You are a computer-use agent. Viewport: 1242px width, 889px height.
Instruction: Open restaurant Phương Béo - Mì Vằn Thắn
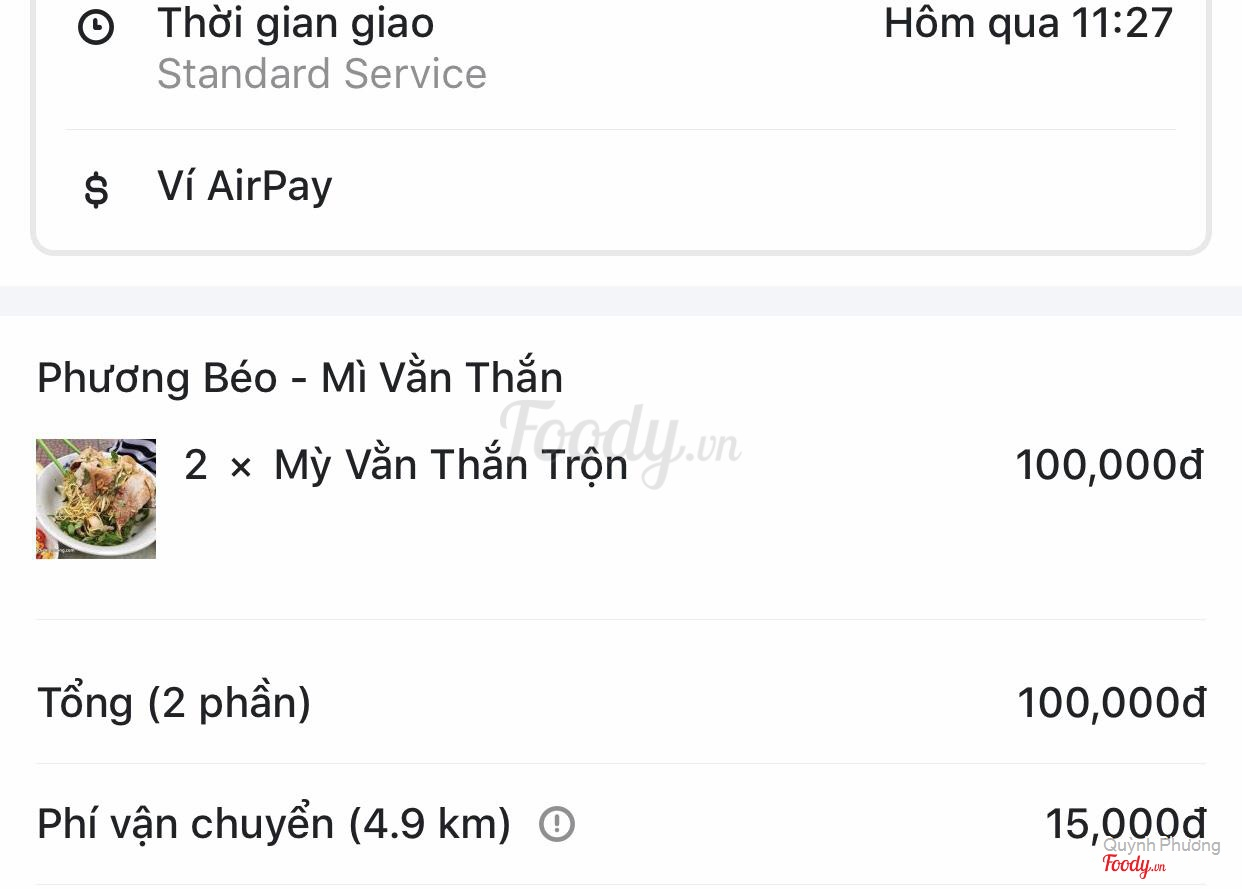(x=300, y=378)
